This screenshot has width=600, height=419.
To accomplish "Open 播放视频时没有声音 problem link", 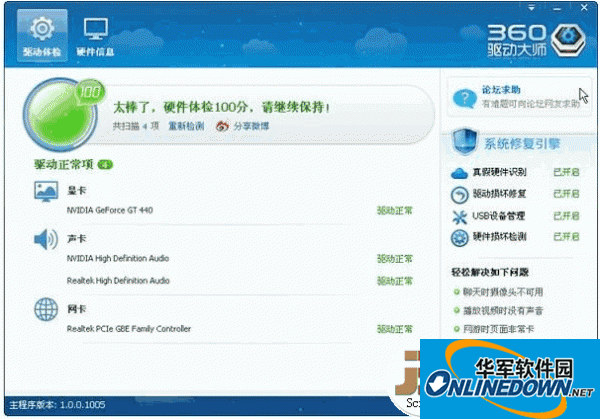I will [503, 310].
